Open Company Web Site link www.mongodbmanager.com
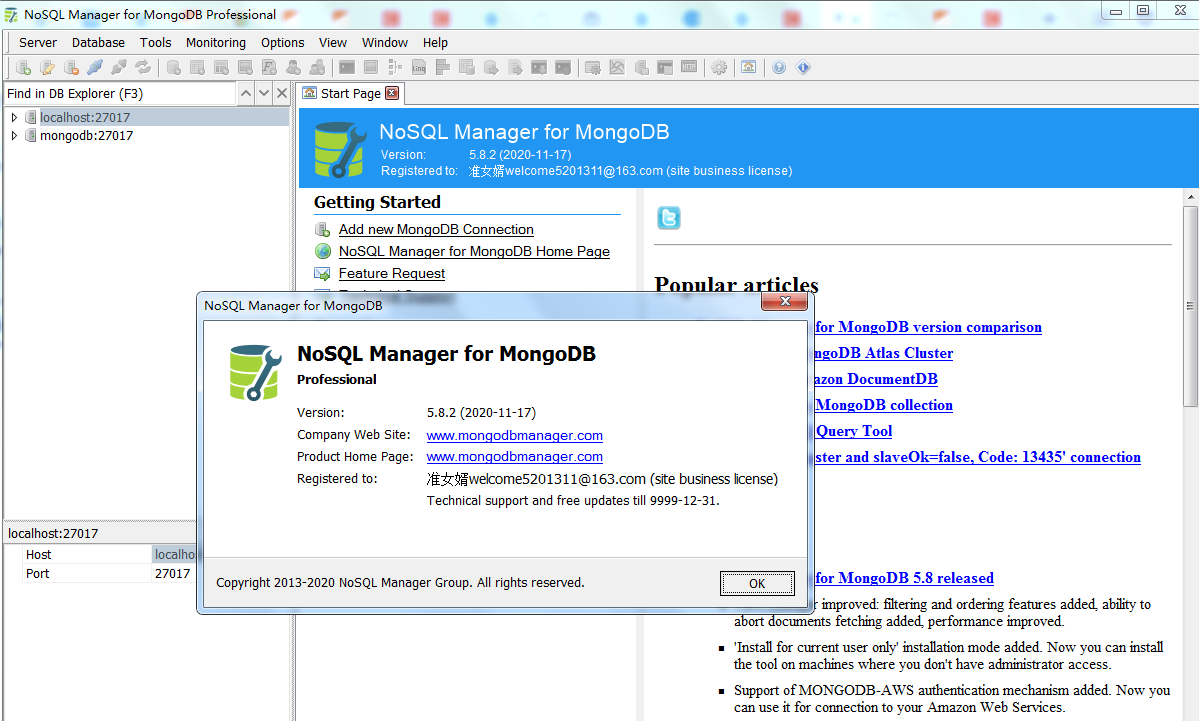Image resolution: width=1199 pixels, height=721 pixels. [515, 435]
